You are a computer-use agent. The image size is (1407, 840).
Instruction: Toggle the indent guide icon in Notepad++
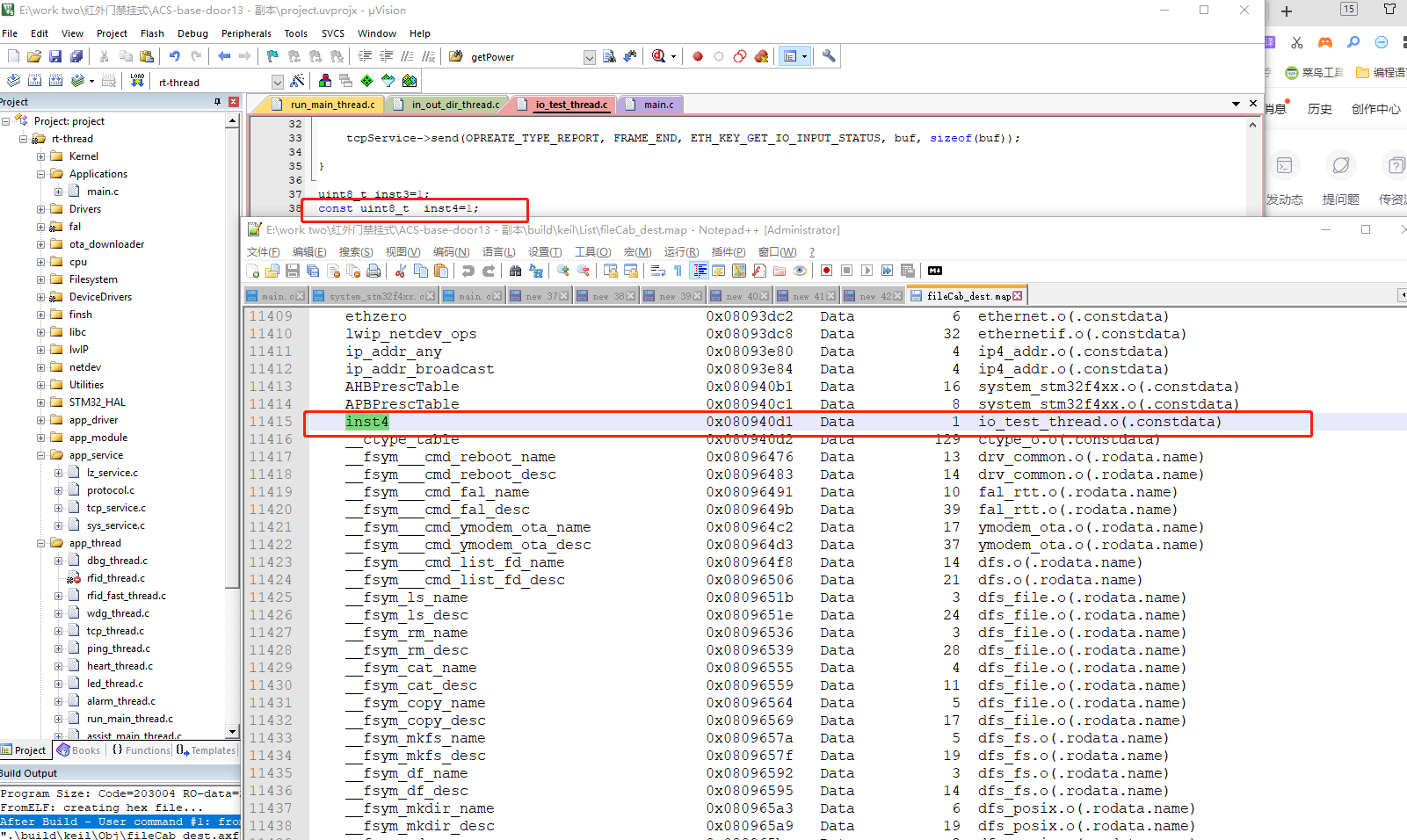pos(700,271)
